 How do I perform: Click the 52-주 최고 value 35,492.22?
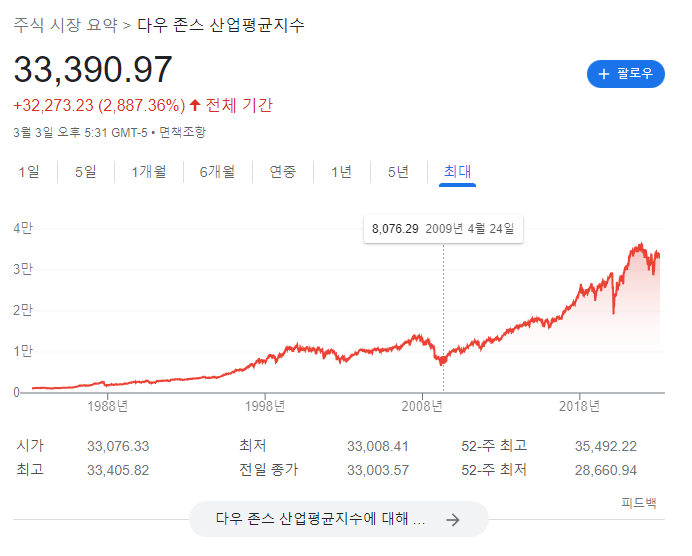pos(606,446)
